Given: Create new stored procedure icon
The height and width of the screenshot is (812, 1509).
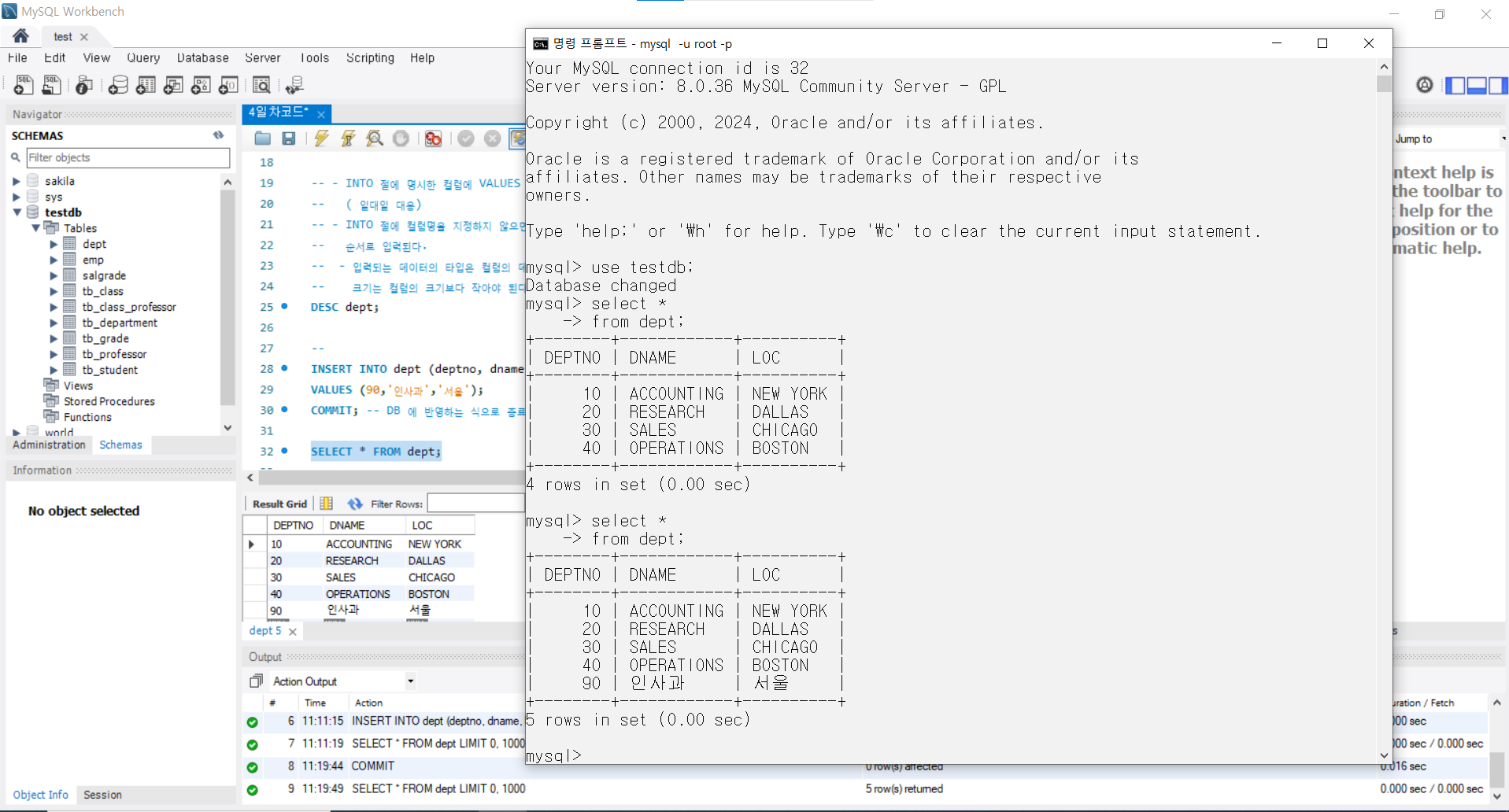Looking at the screenshot, I should (201, 85).
